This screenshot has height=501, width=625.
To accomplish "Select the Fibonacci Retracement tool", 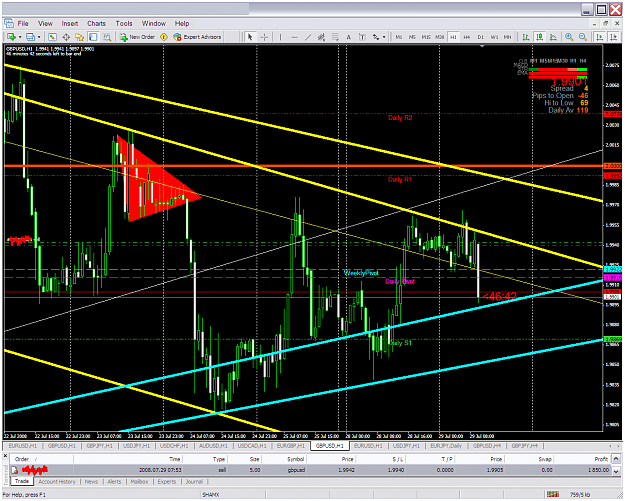I will (x=335, y=37).
